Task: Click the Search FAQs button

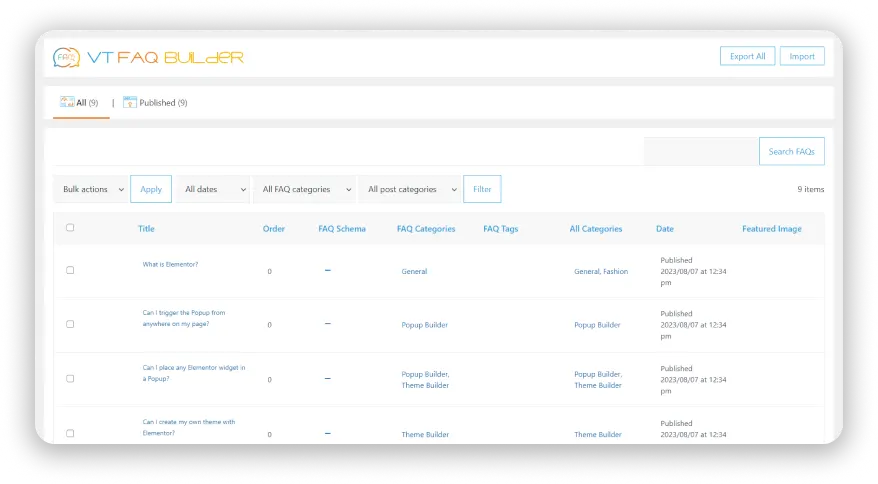Action: tap(791, 152)
